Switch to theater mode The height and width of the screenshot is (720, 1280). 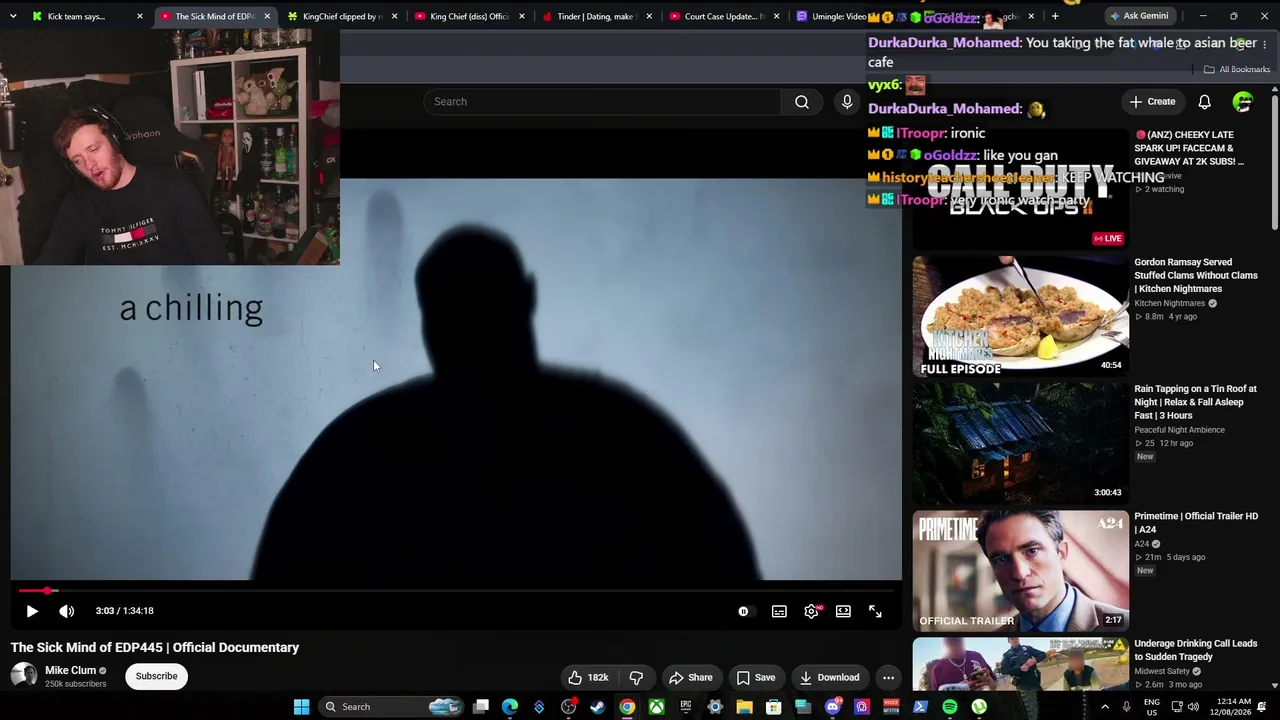(x=843, y=611)
